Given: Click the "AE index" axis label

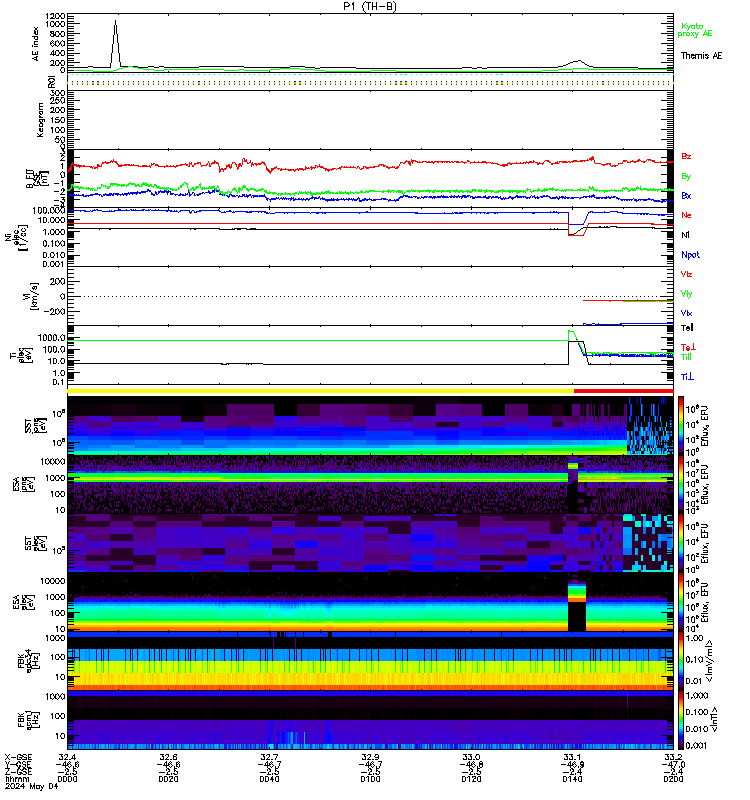Looking at the screenshot, I should [x=35, y=44].
